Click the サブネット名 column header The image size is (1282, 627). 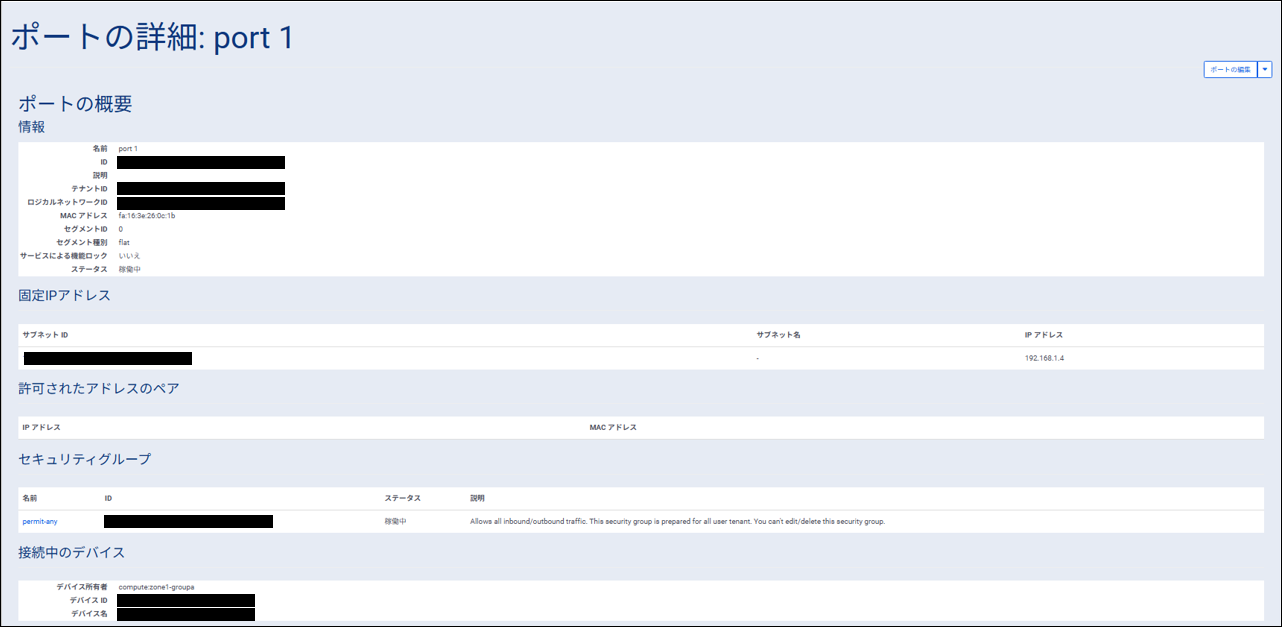click(778, 335)
